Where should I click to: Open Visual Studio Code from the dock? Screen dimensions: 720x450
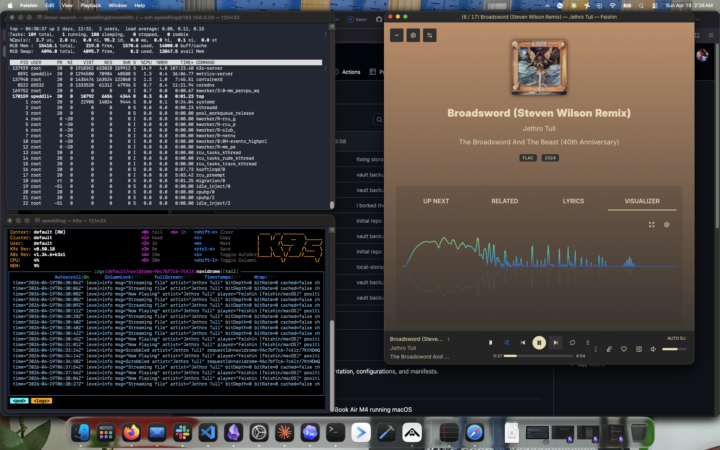[208, 433]
